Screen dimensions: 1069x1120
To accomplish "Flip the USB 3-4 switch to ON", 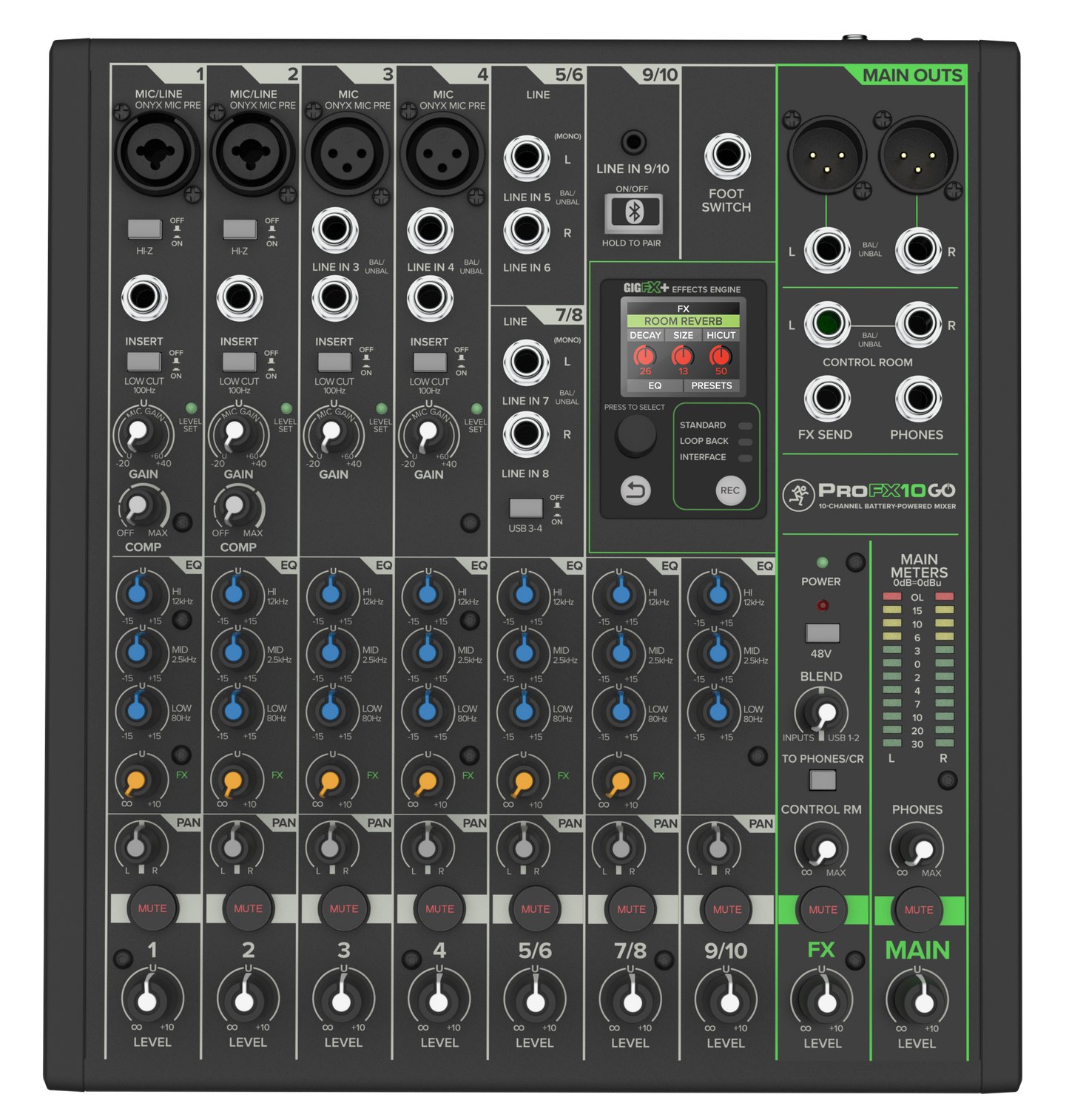I will tap(527, 507).
